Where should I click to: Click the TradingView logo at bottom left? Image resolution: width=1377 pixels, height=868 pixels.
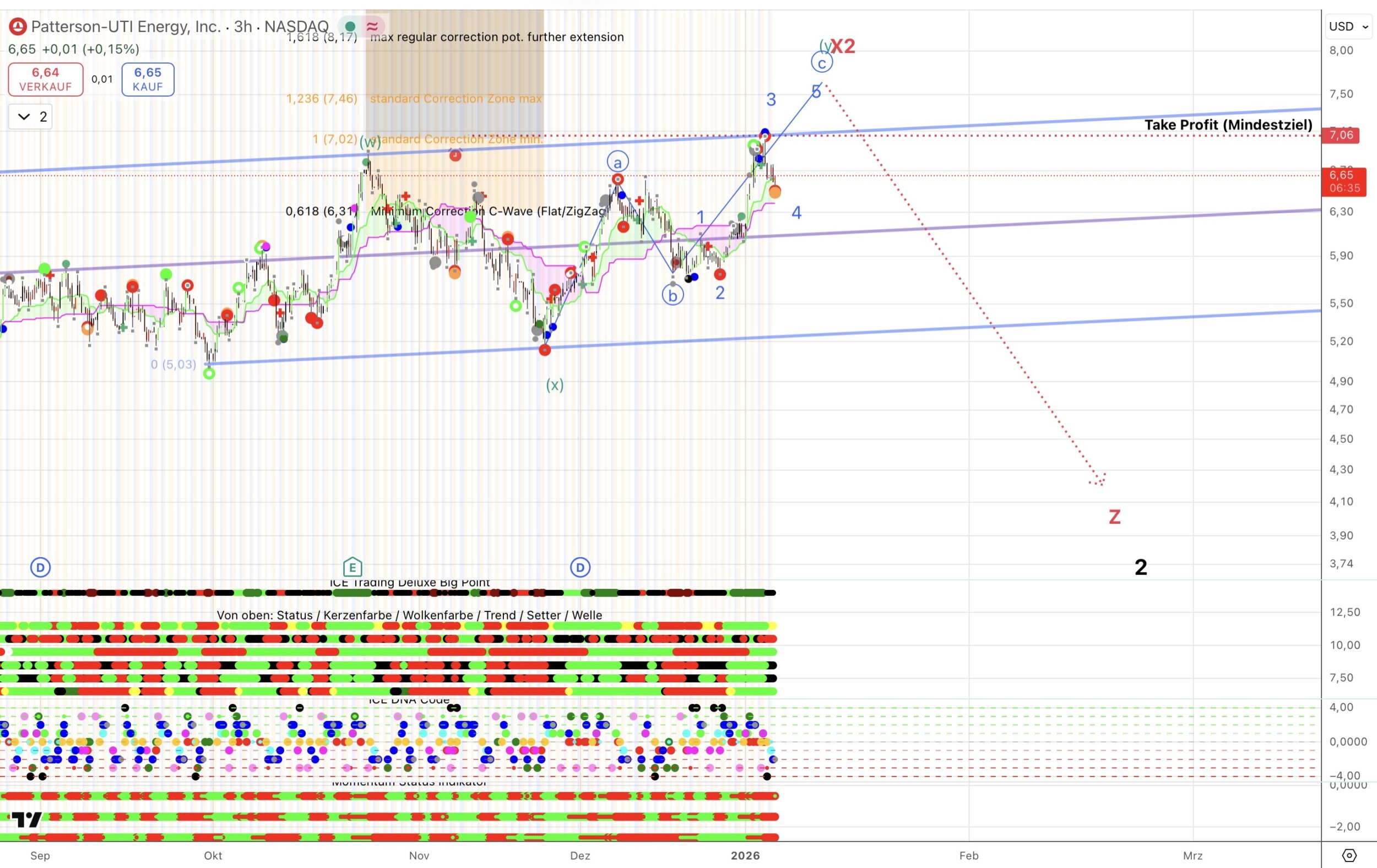[26, 819]
